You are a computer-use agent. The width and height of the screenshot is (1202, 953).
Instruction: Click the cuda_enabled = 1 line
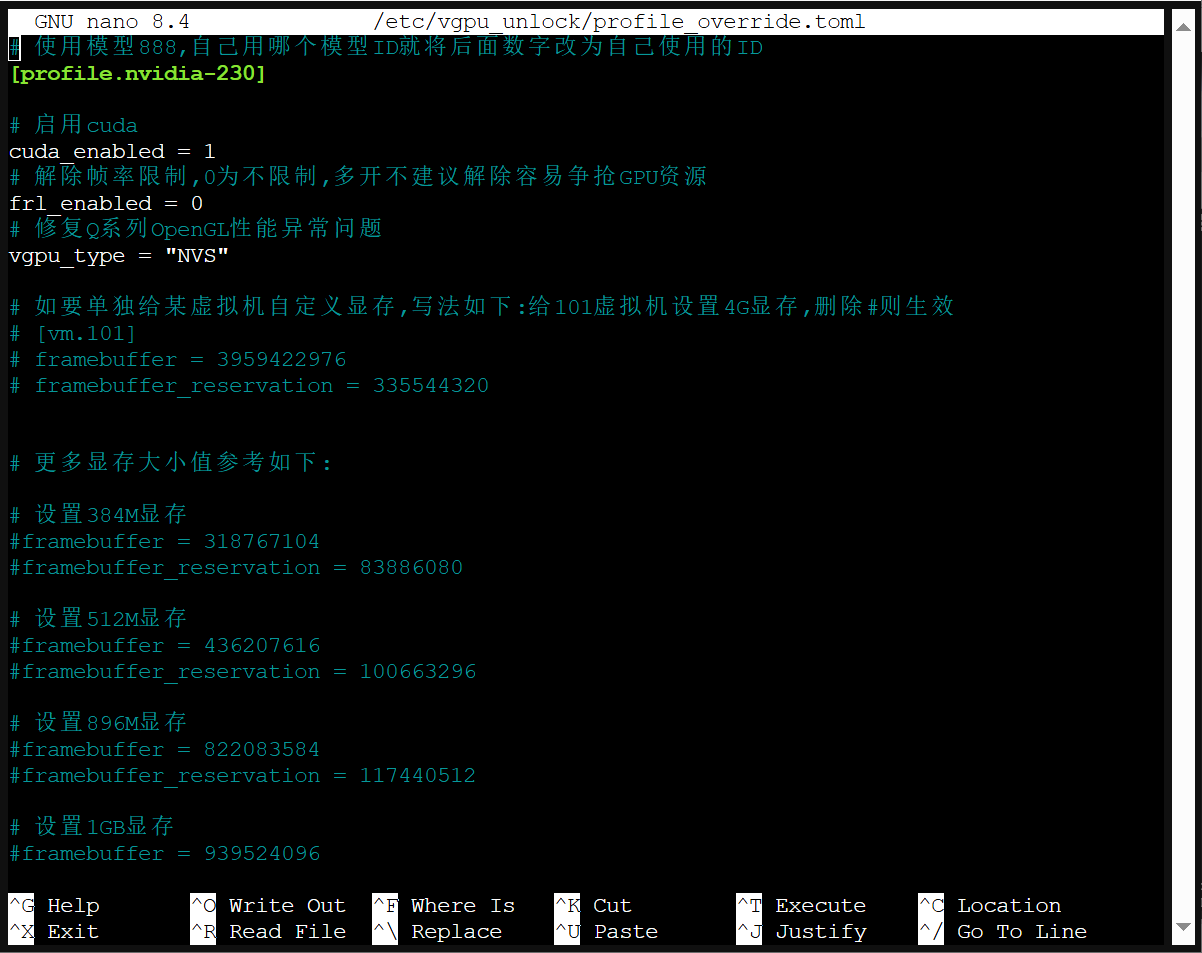112,151
